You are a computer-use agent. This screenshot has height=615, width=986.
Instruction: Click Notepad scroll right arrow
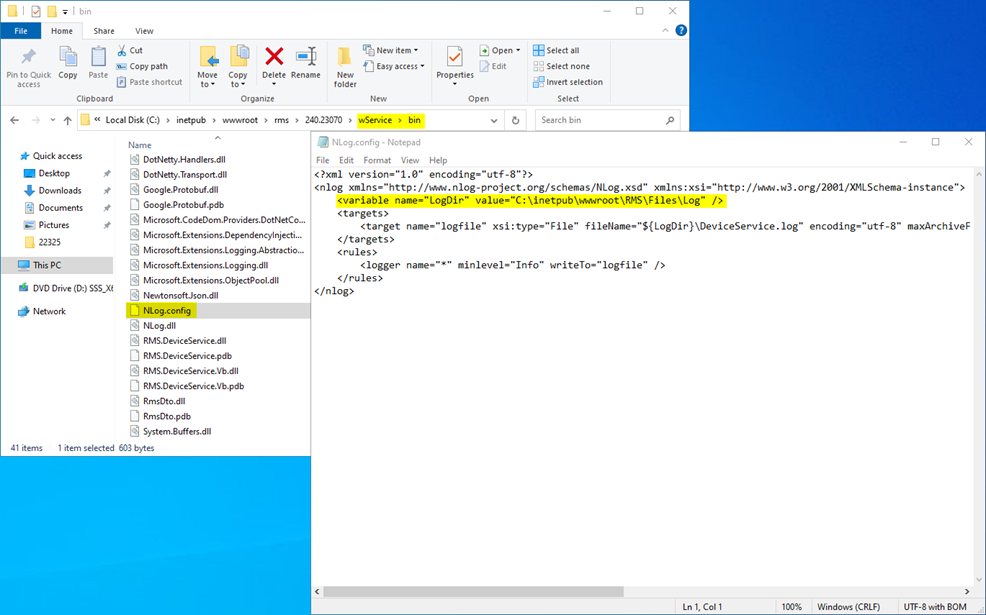[967, 592]
